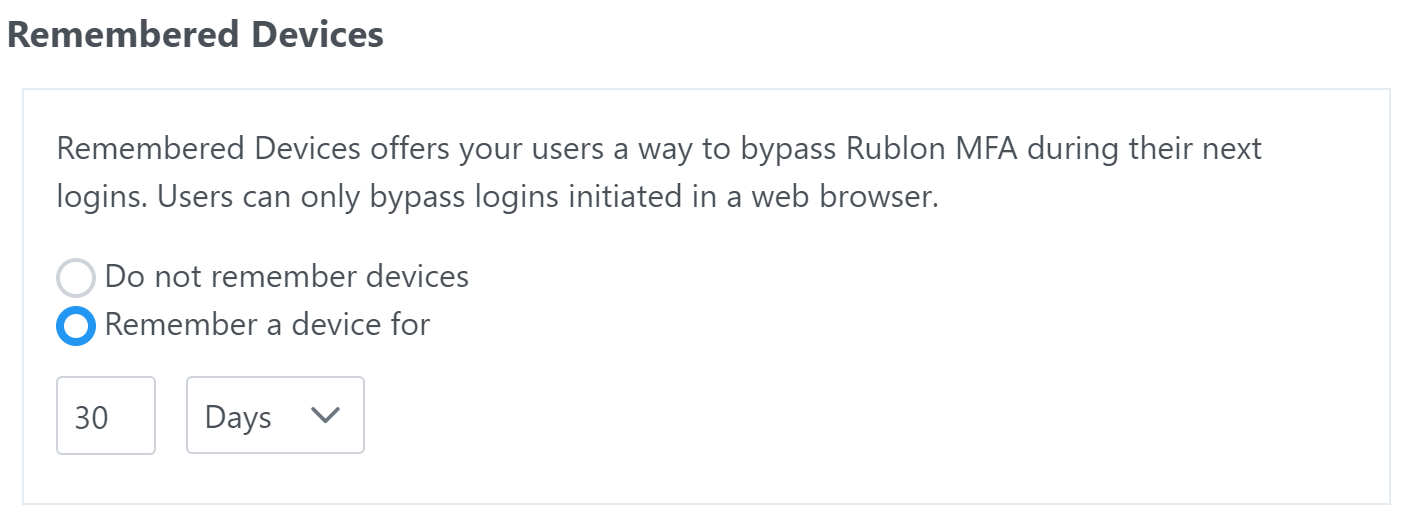Viewport: 1411px width, 525px height.
Task: Select the "Do not remember devices" radio button
Action: 76,277
